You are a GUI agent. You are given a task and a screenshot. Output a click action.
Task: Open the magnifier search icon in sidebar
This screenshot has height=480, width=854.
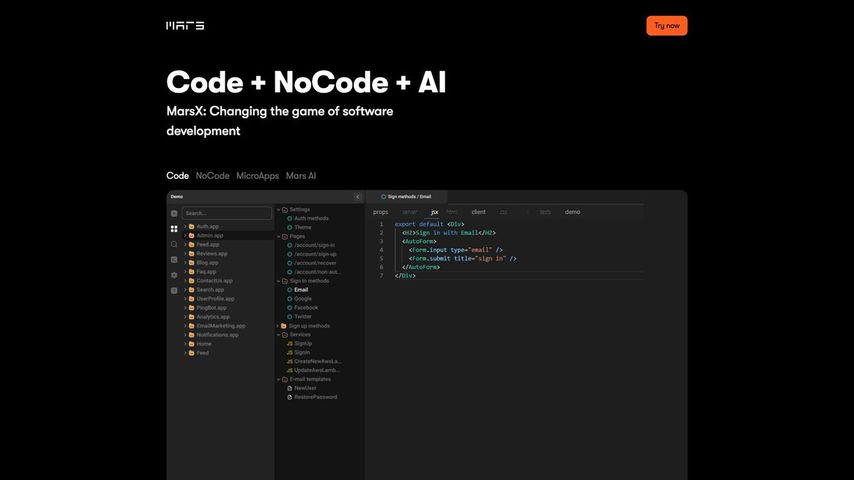point(174,244)
